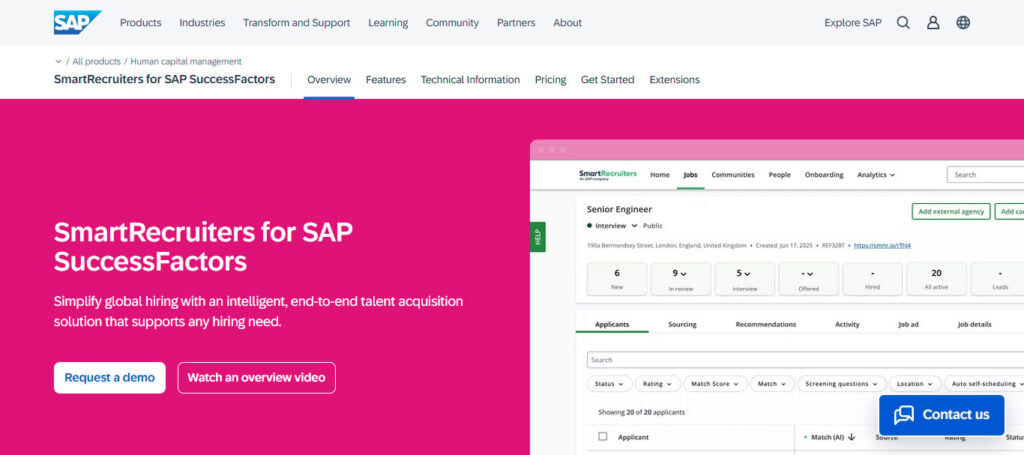Click the top Search field in preview
This screenshot has height=455, width=1024.
[x=985, y=175]
